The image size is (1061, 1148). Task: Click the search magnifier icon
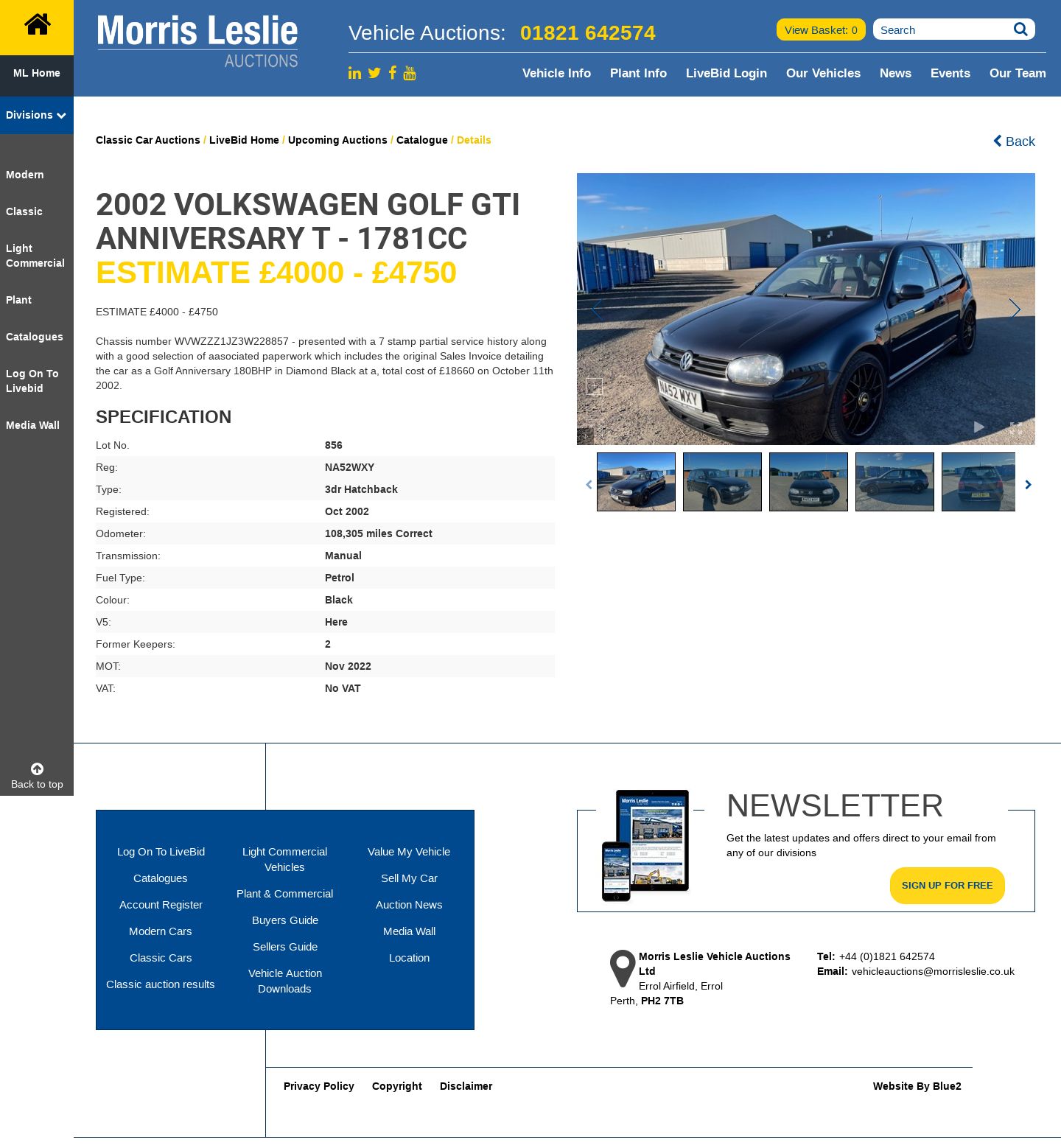tap(1020, 29)
